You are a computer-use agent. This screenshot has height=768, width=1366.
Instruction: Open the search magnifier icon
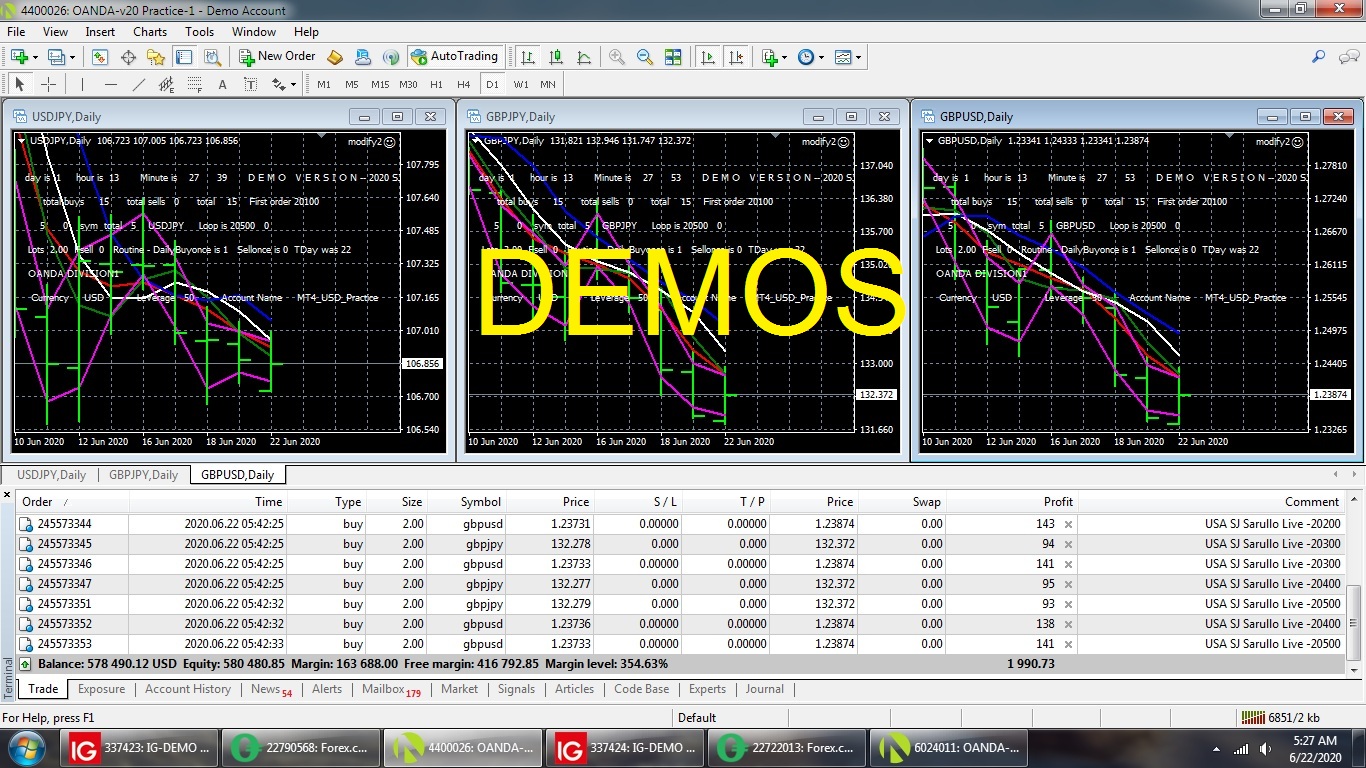[1319, 57]
